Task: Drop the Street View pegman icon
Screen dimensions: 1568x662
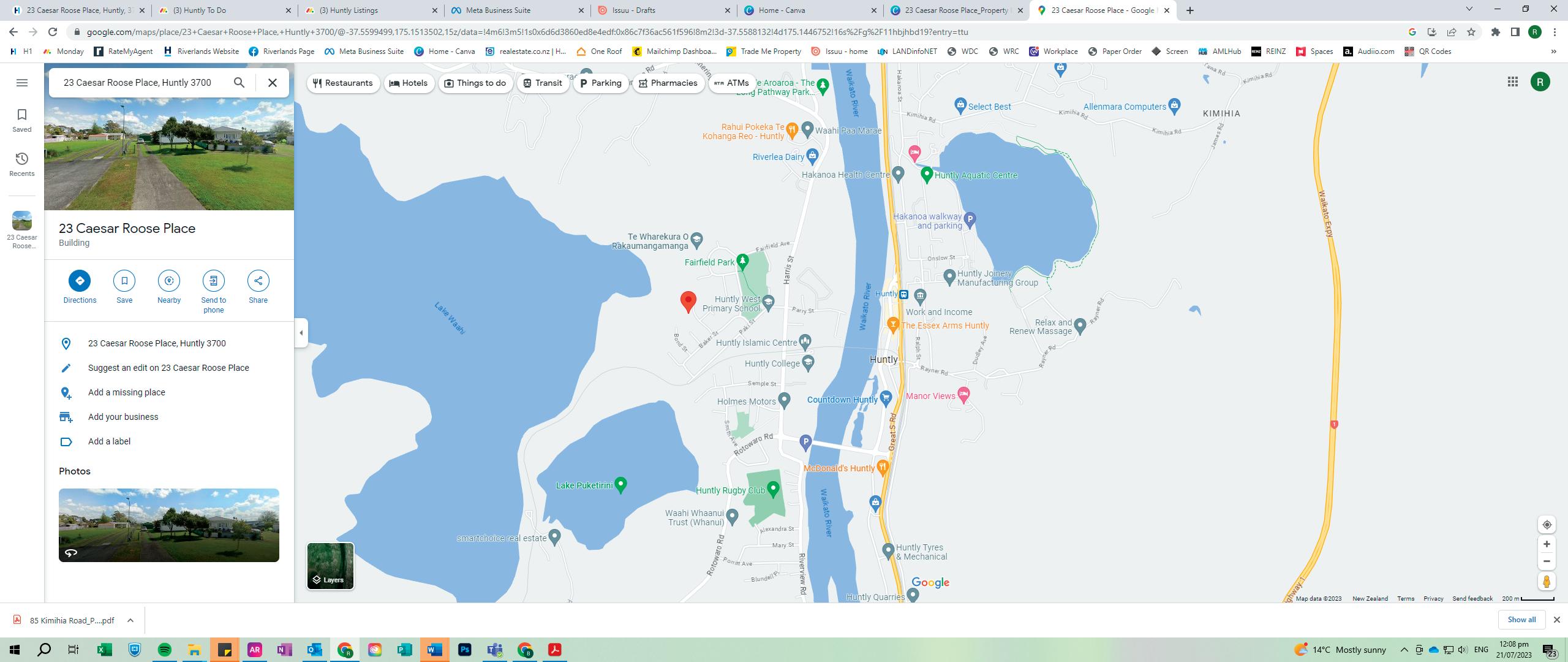Action: pos(1547,581)
